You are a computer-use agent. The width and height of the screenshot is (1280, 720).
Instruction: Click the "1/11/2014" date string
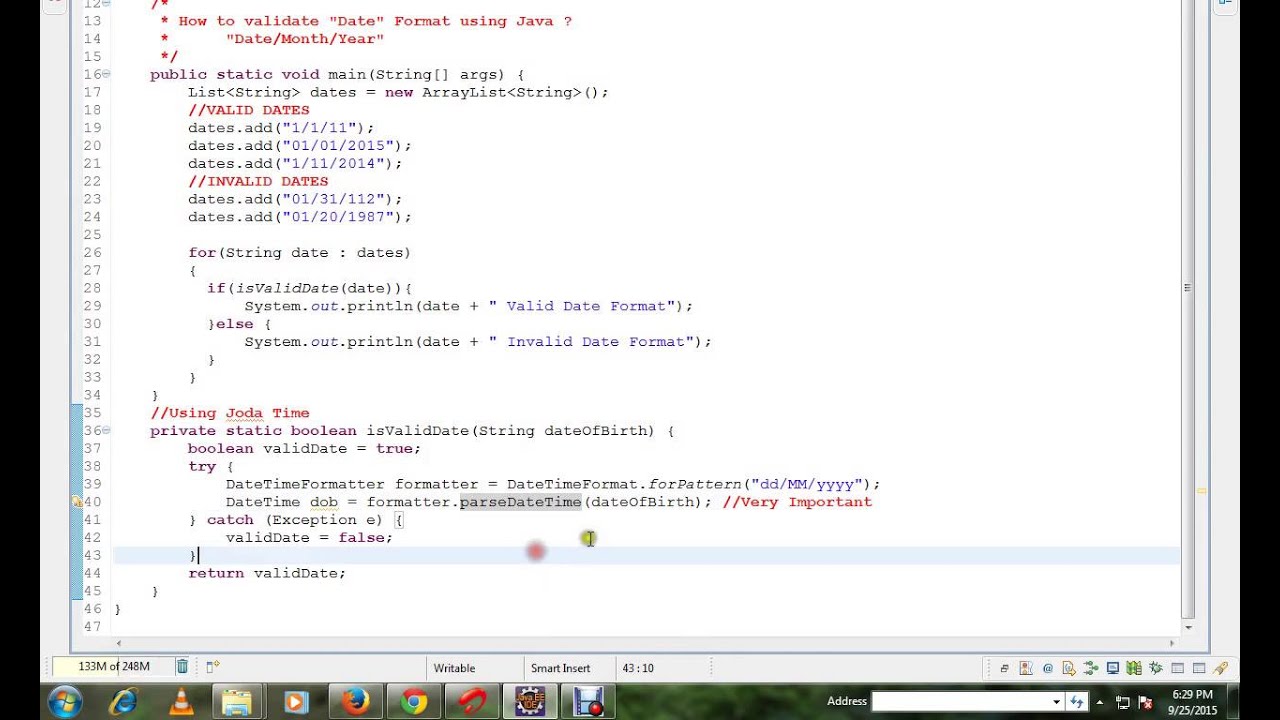pos(333,163)
